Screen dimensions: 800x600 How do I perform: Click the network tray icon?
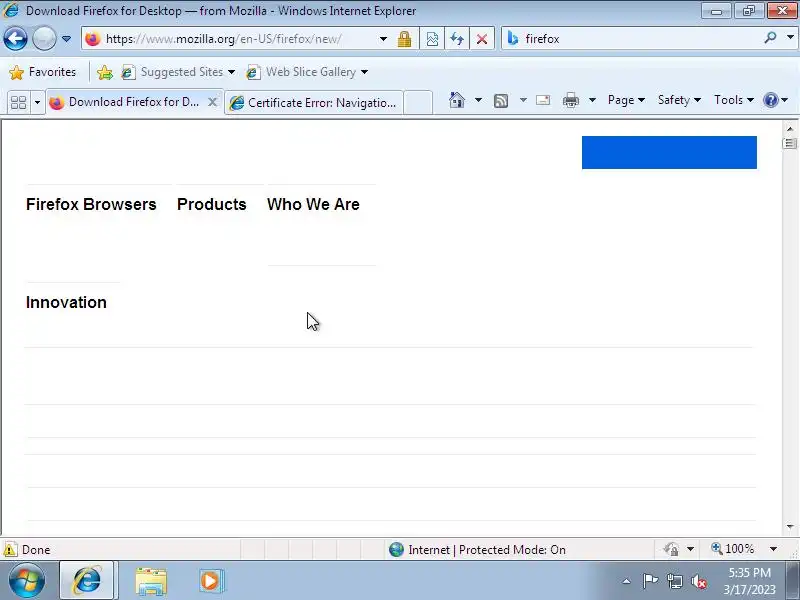click(x=674, y=581)
